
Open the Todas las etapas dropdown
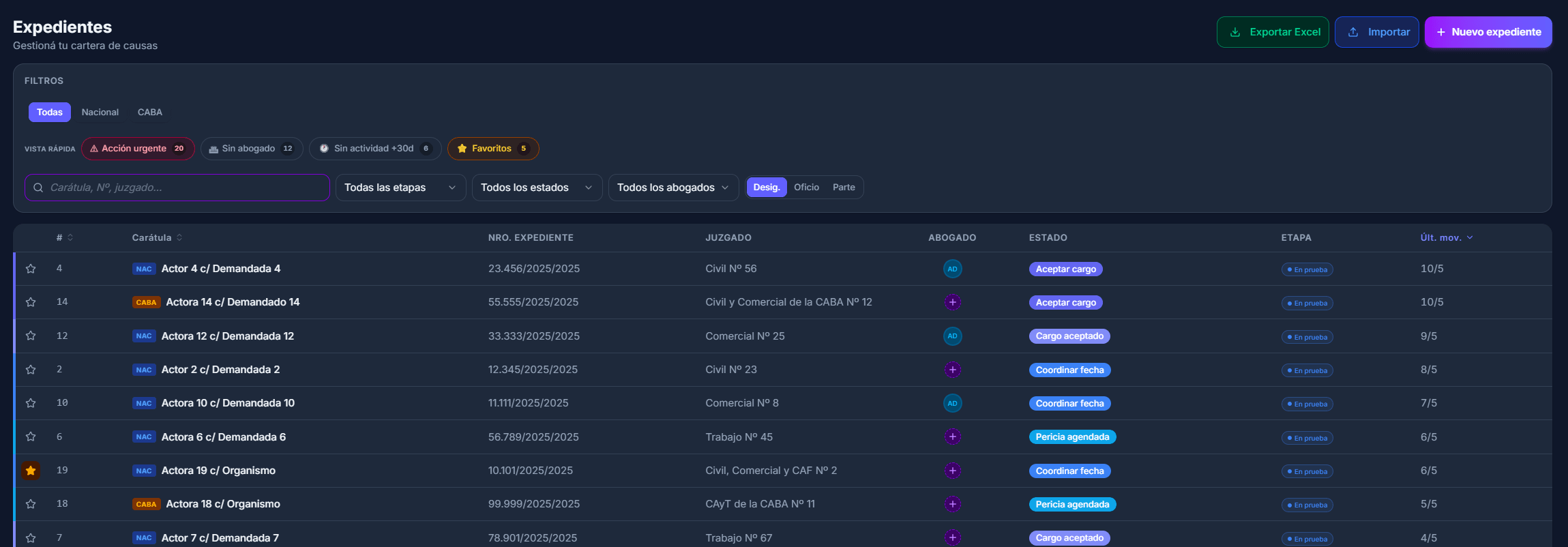coord(400,188)
